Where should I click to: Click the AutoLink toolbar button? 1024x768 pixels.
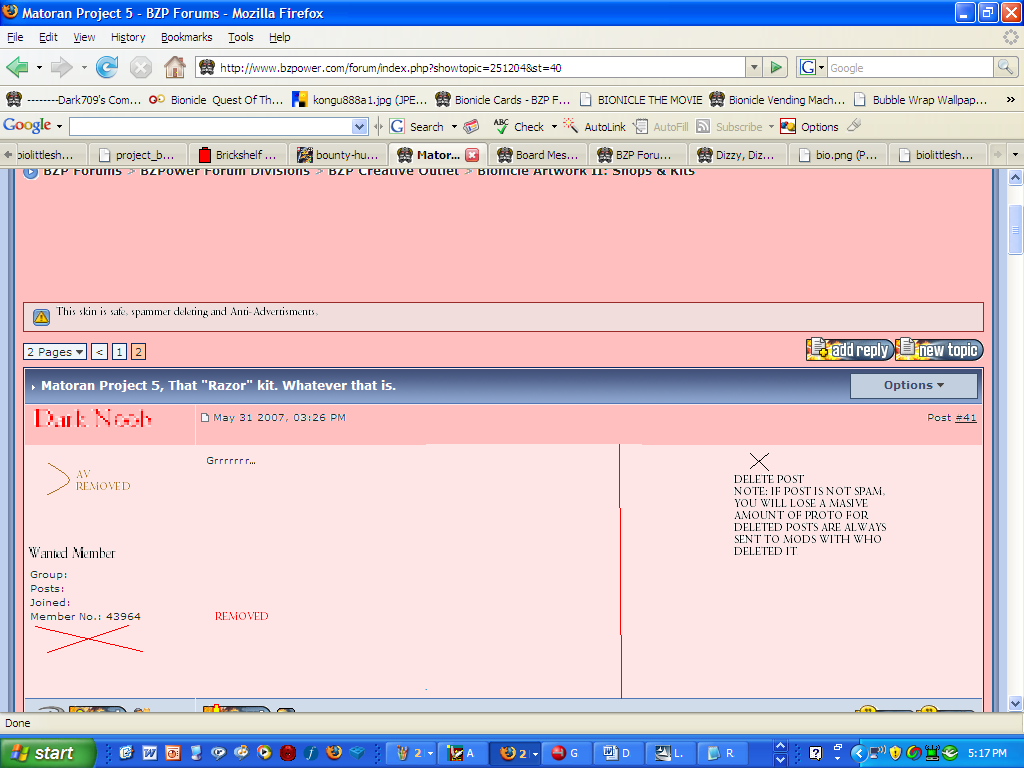pyautogui.click(x=595, y=127)
